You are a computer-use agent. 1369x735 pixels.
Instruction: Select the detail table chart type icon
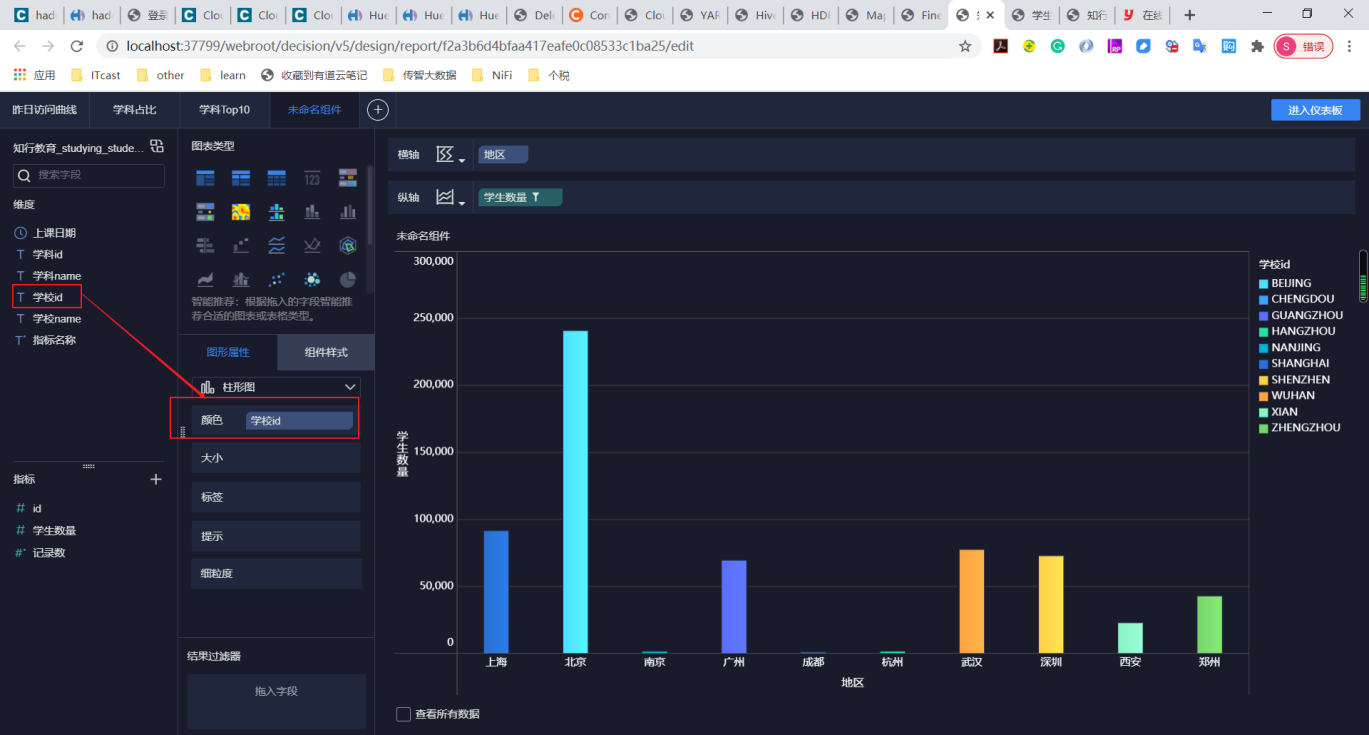point(277,179)
